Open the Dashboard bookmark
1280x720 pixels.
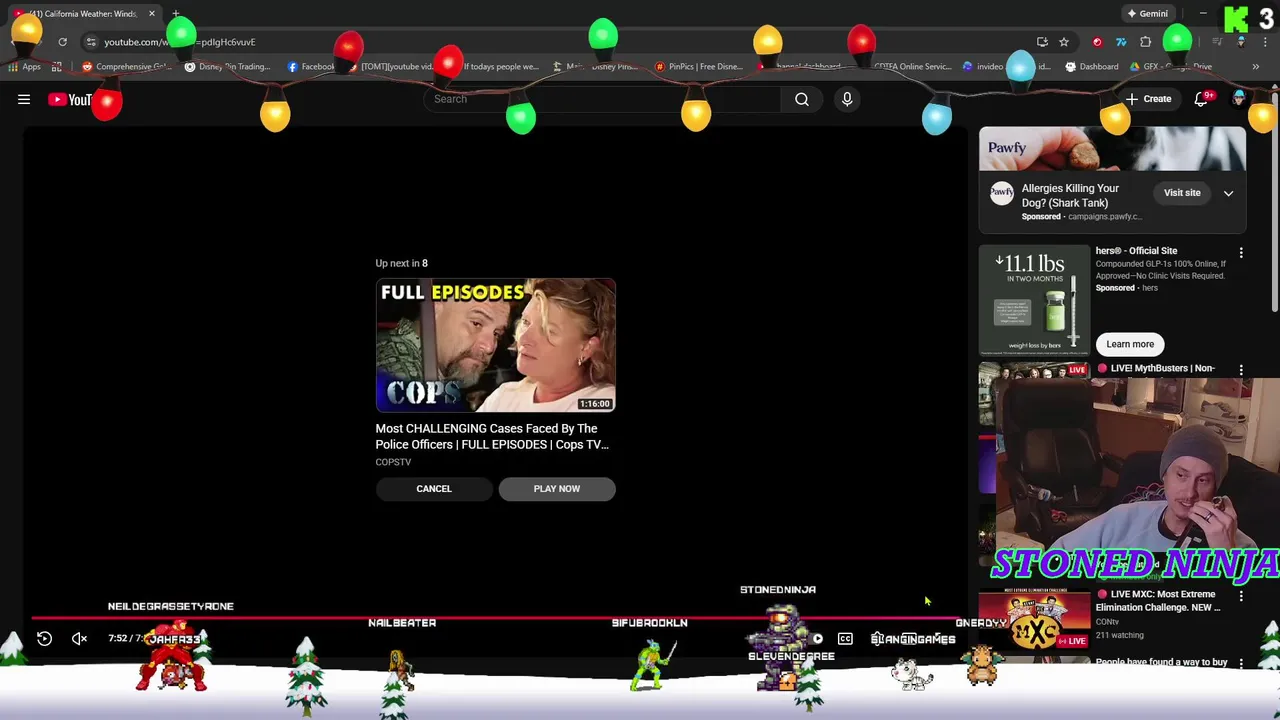(x=1092, y=67)
